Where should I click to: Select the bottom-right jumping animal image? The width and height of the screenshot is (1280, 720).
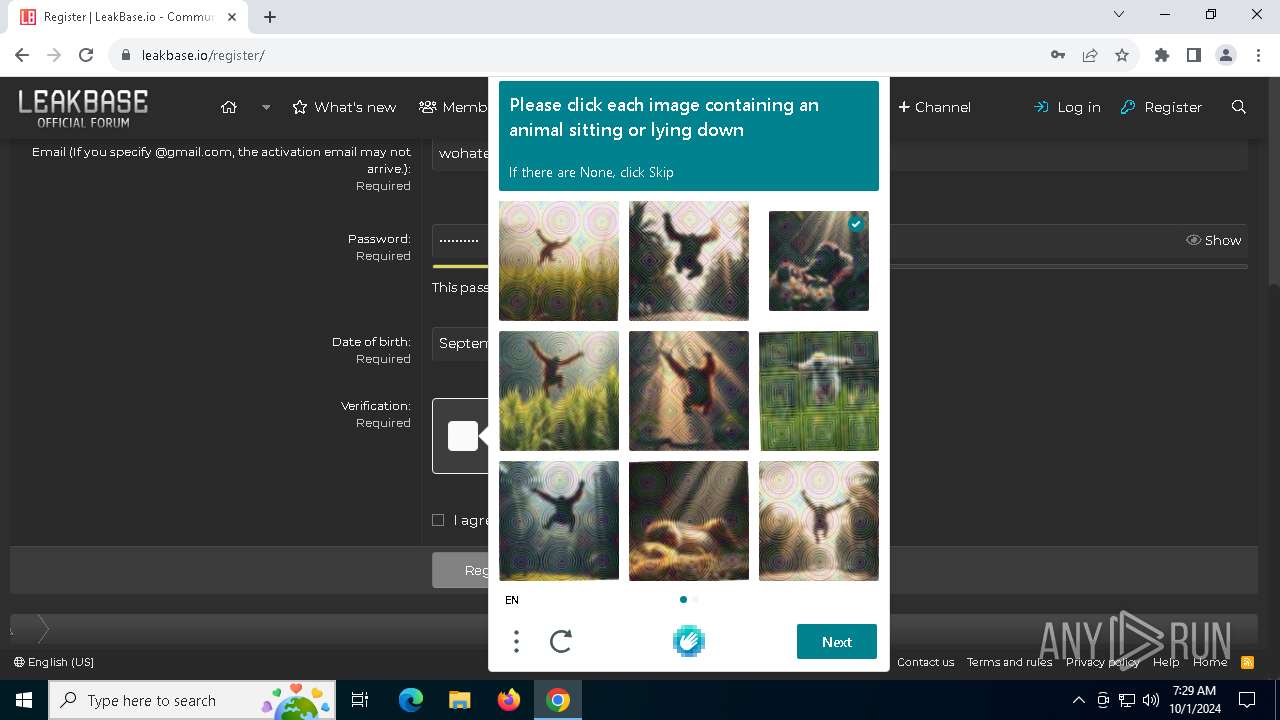819,521
